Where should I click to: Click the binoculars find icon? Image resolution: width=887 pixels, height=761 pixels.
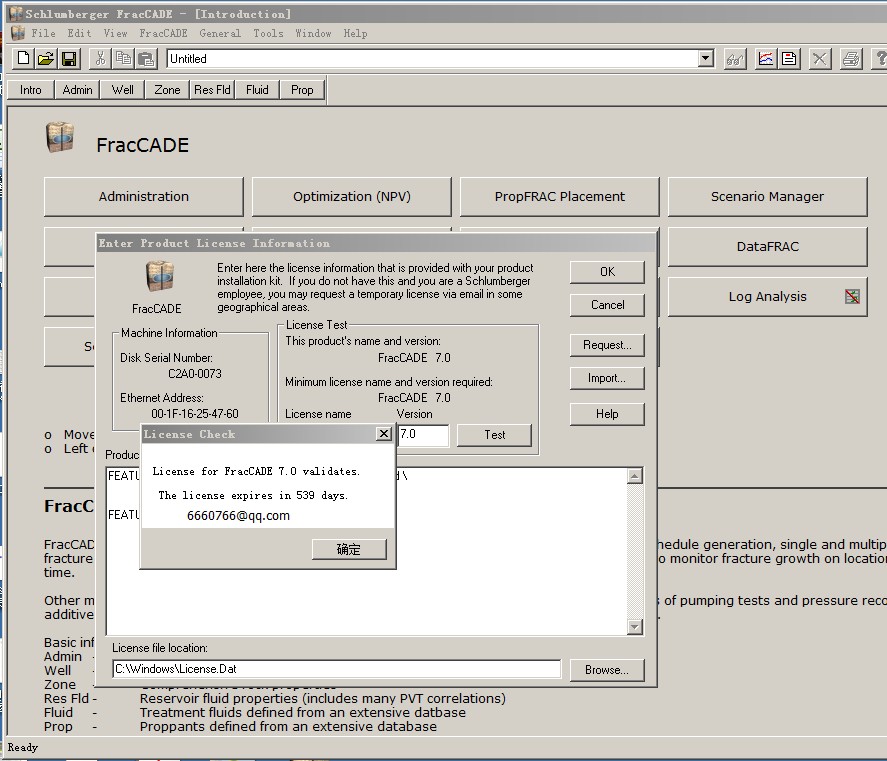[x=735, y=59]
